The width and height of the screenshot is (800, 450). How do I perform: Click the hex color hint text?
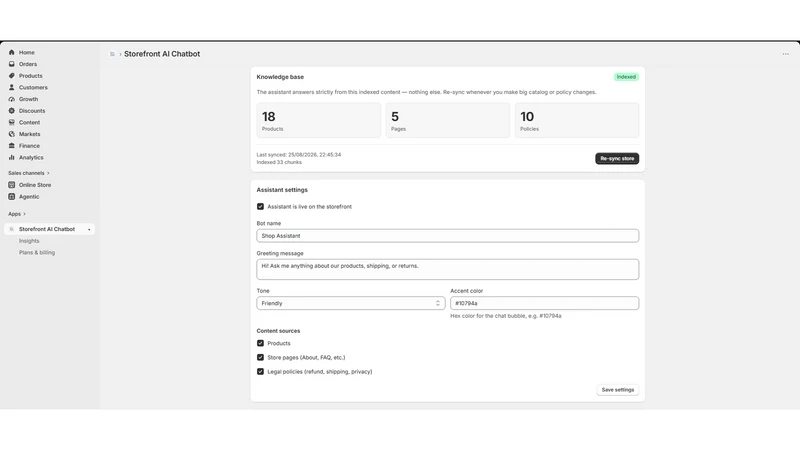click(506, 316)
